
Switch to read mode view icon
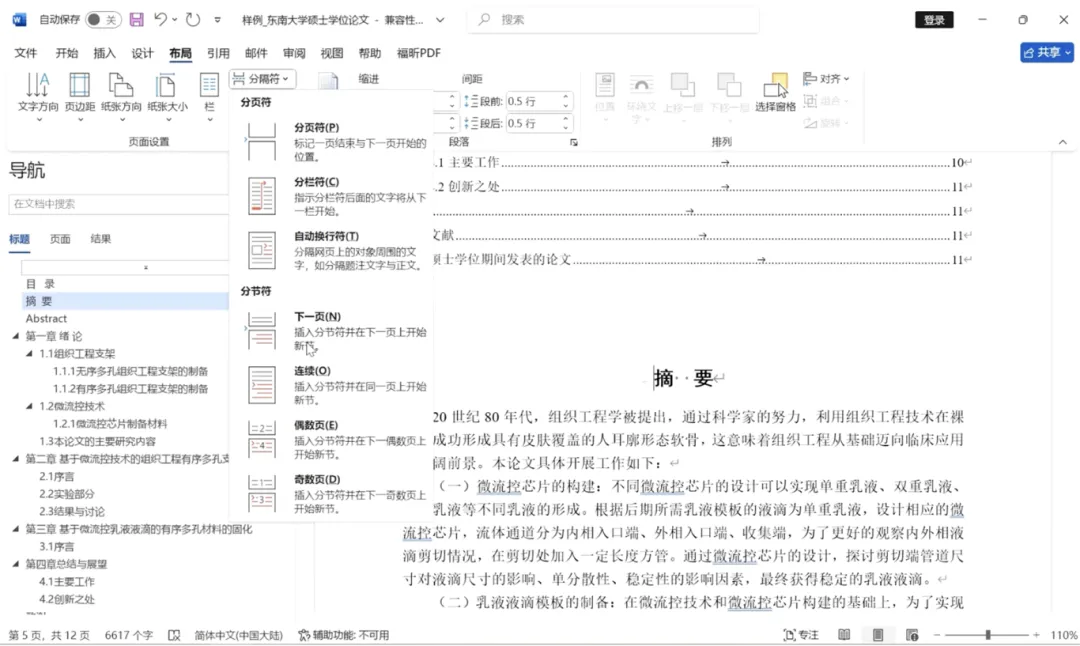point(844,635)
